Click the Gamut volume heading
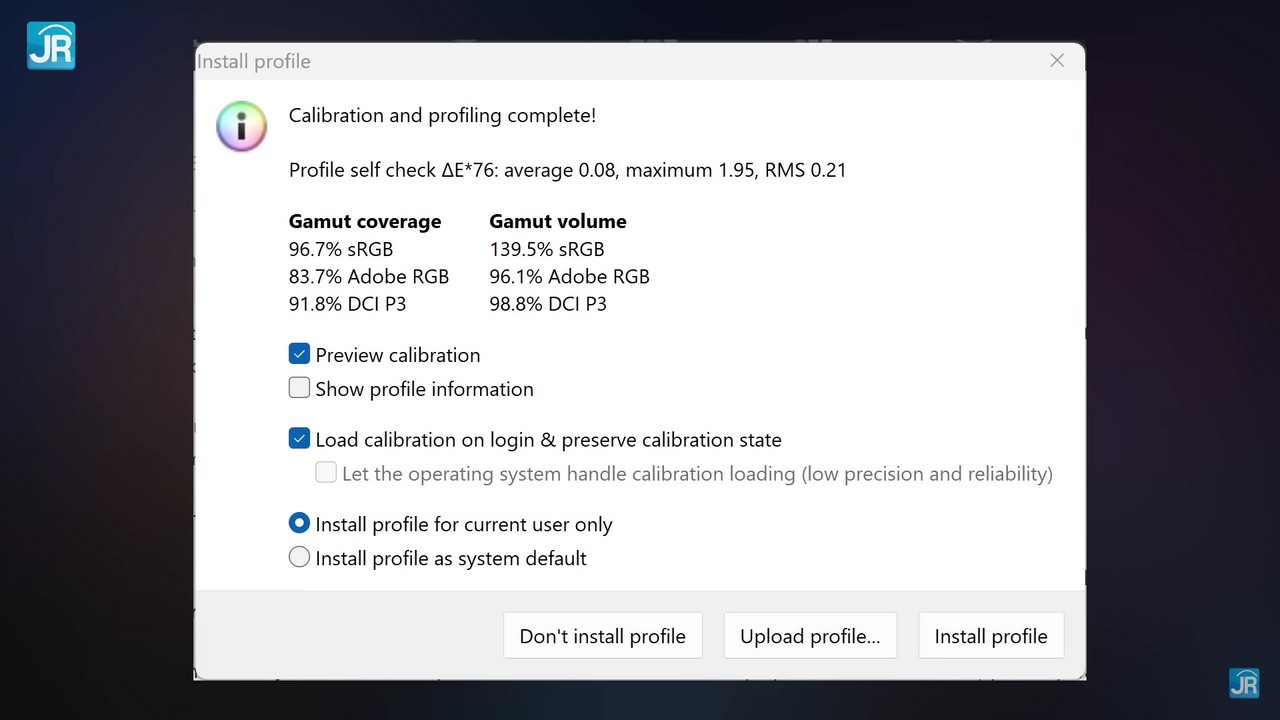 [557, 221]
